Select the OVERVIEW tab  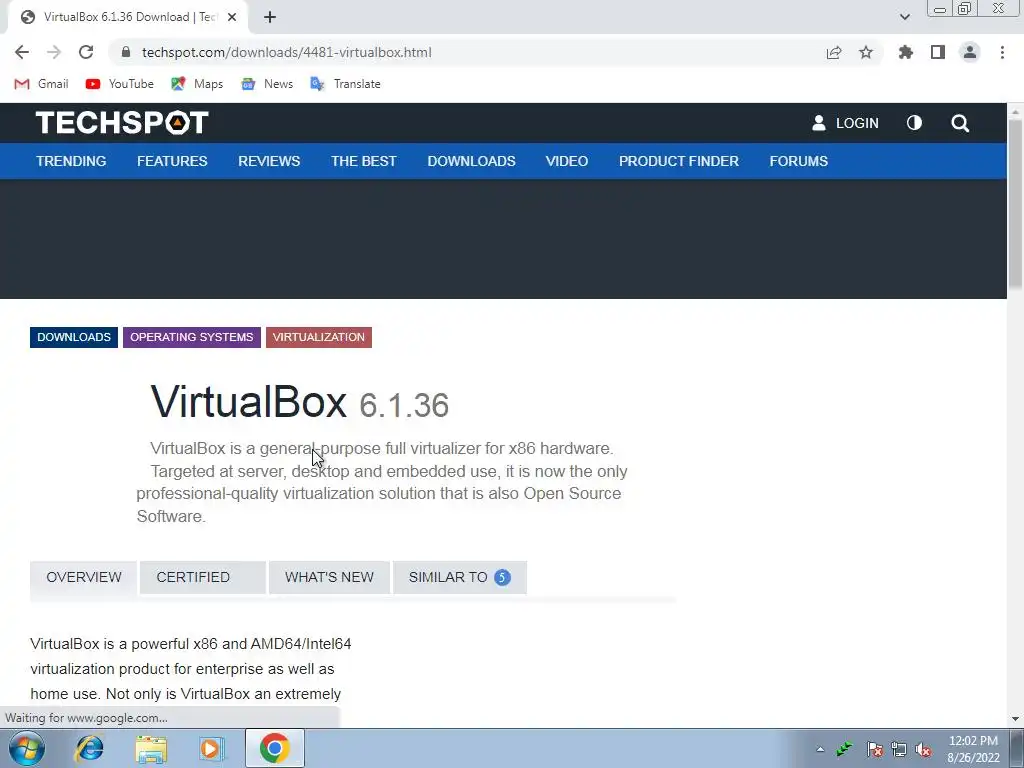[x=84, y=577]
